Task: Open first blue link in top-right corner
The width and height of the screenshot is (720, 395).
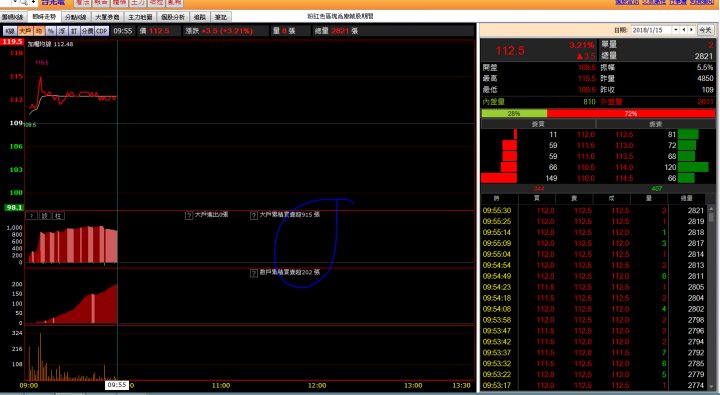Action: click(x=627, y=2)
